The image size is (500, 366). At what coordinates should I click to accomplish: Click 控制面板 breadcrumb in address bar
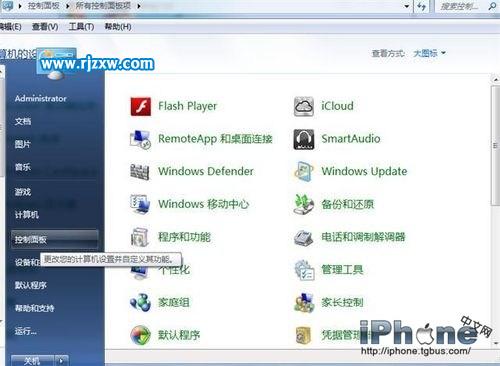[43, 6]
